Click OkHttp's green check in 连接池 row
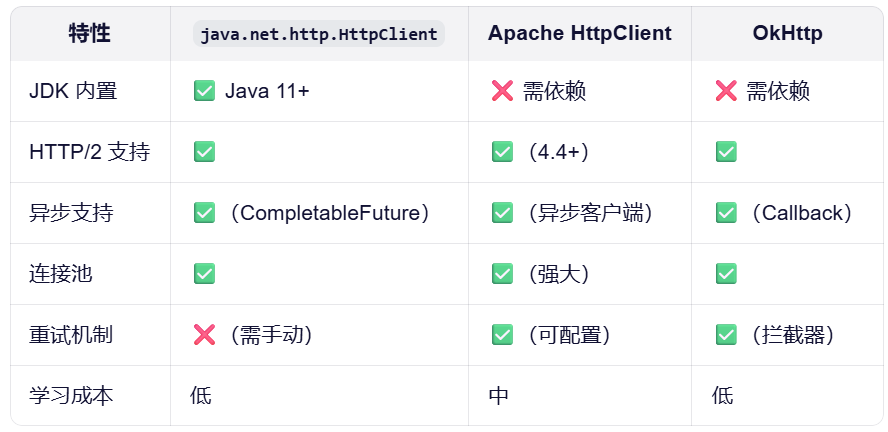Screen dimensions: 888x432 pos(726,274)
